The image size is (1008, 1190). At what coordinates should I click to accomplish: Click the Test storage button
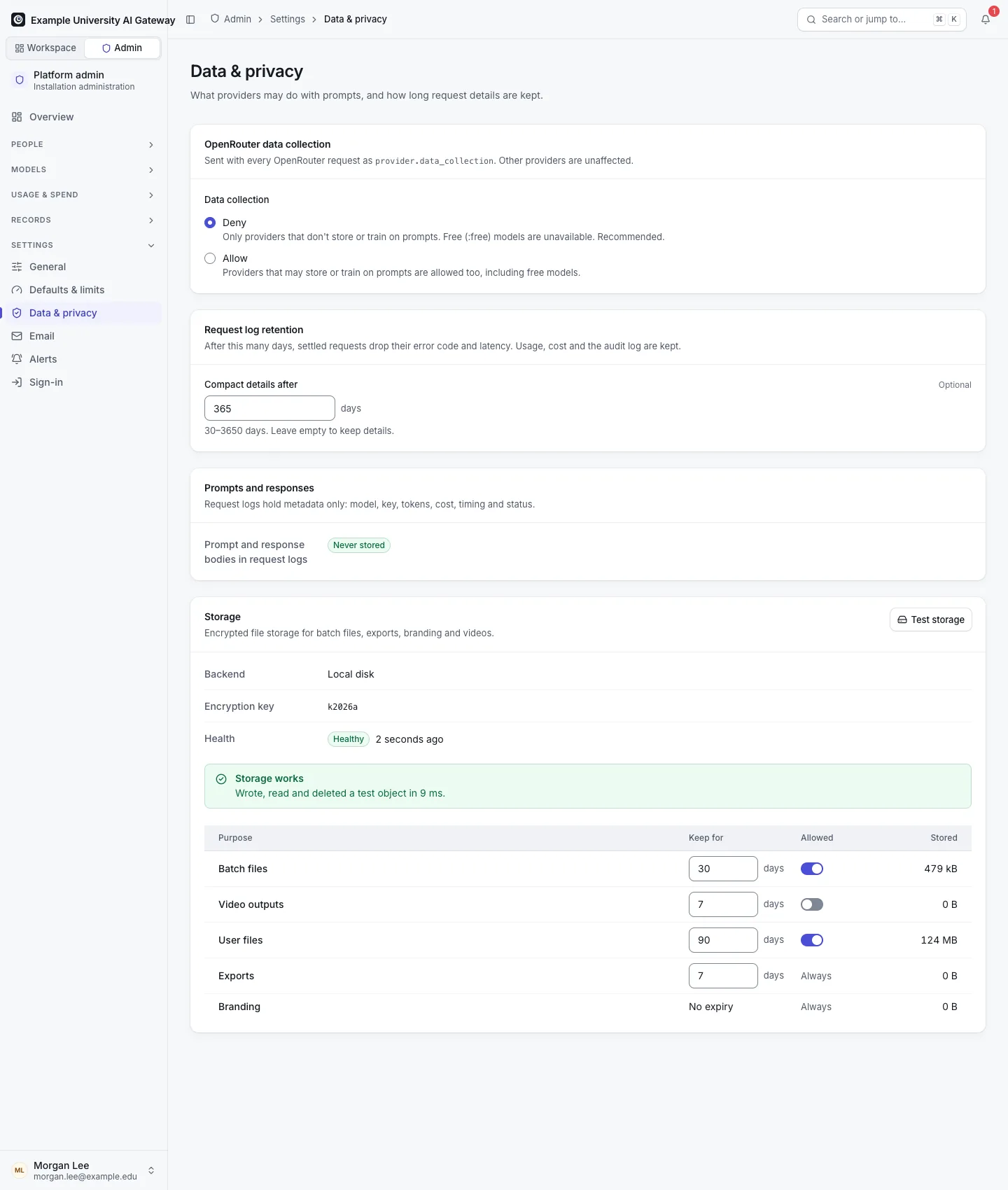931,619
